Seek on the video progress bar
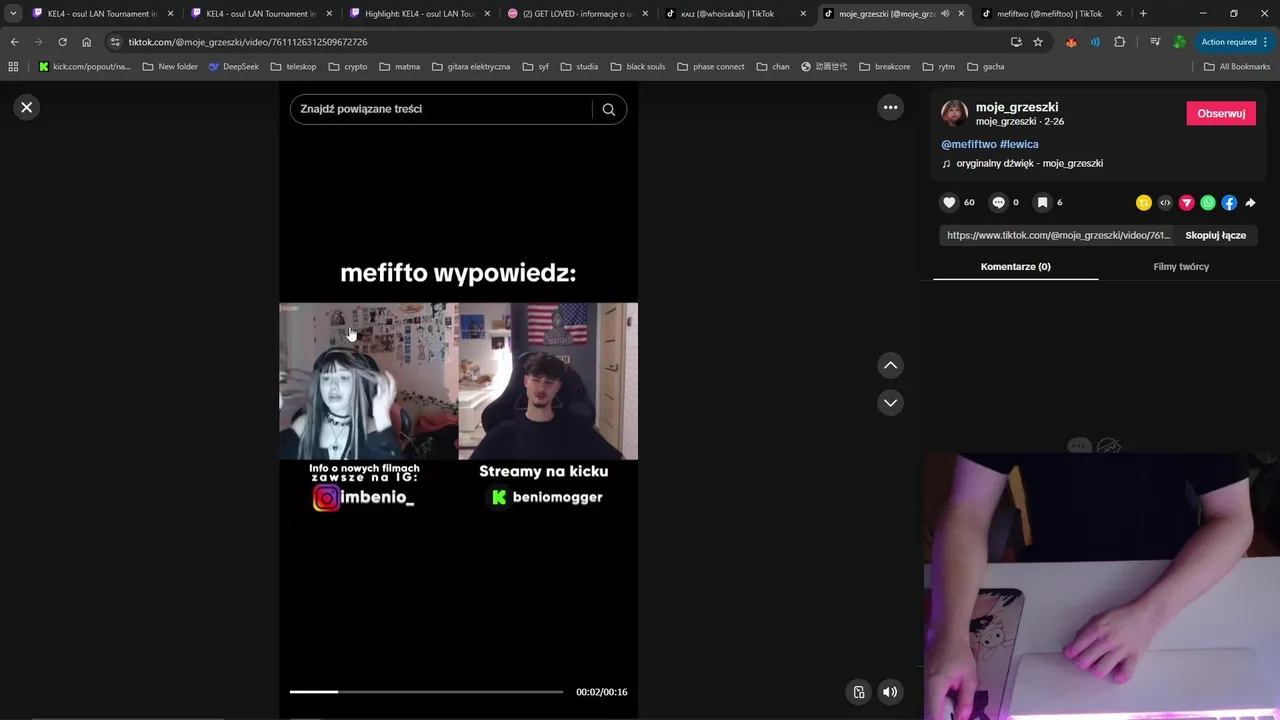This screenshot has height=720, width=1280. pyautogui.click(x=426, y=692)
